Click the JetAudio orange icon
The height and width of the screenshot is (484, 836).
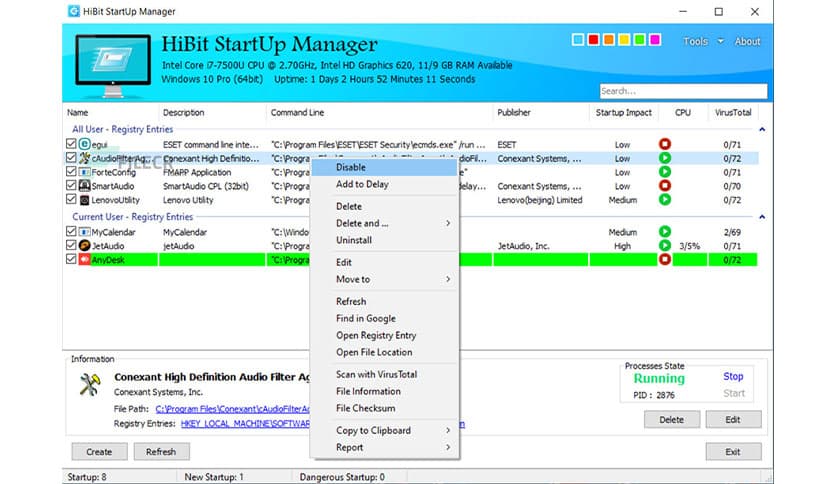84,246
